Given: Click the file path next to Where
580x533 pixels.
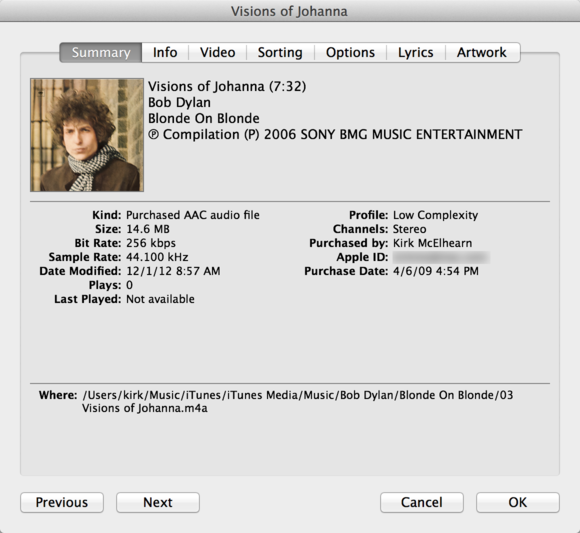Looking at the screenshot, I should point(297,402).
